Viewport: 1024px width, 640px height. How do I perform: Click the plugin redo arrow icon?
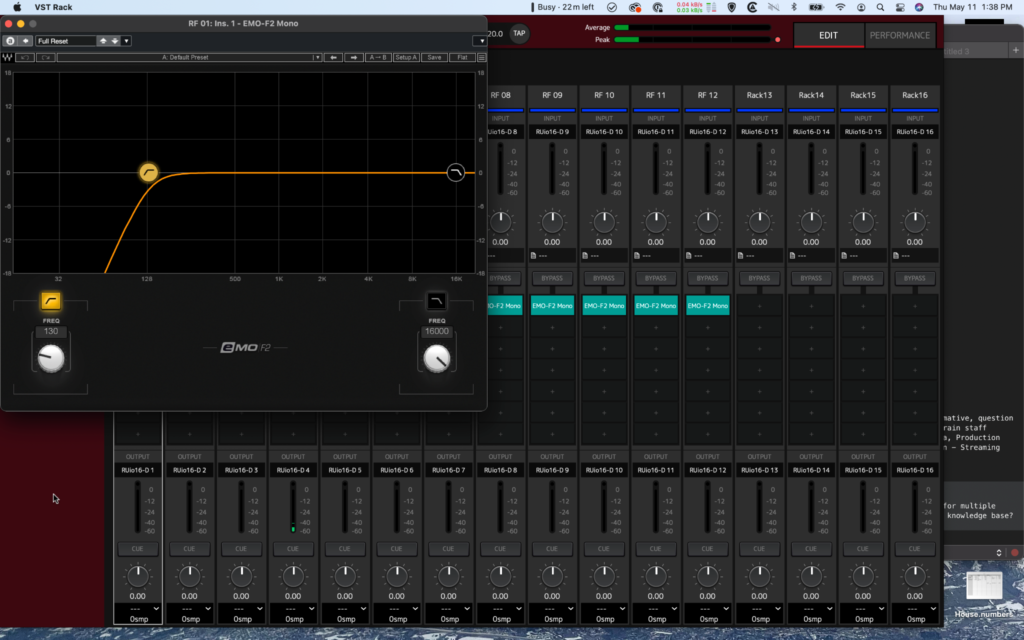coord(46,57)
